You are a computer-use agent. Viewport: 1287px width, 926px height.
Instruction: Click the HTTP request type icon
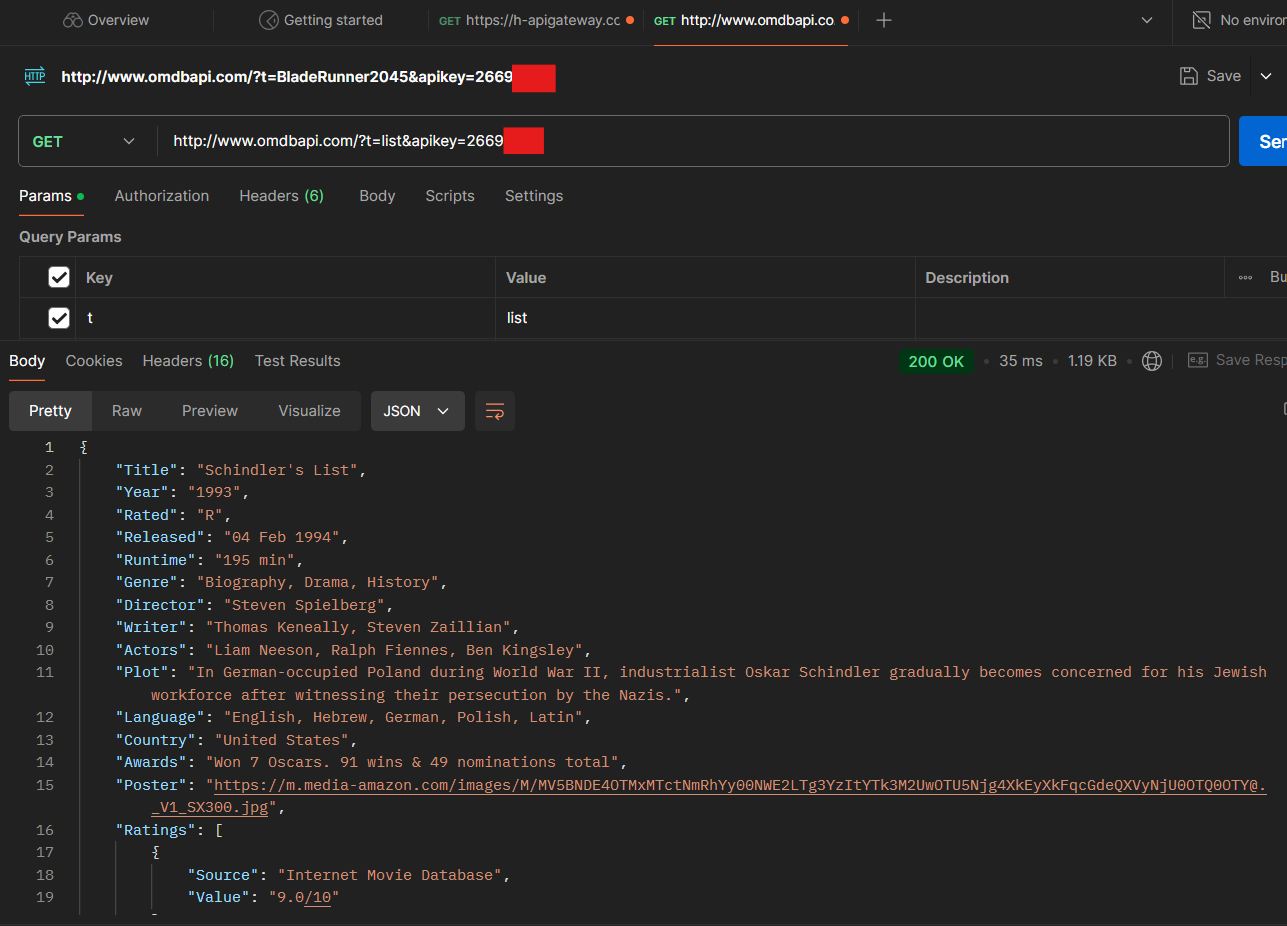tap(35, 76)
